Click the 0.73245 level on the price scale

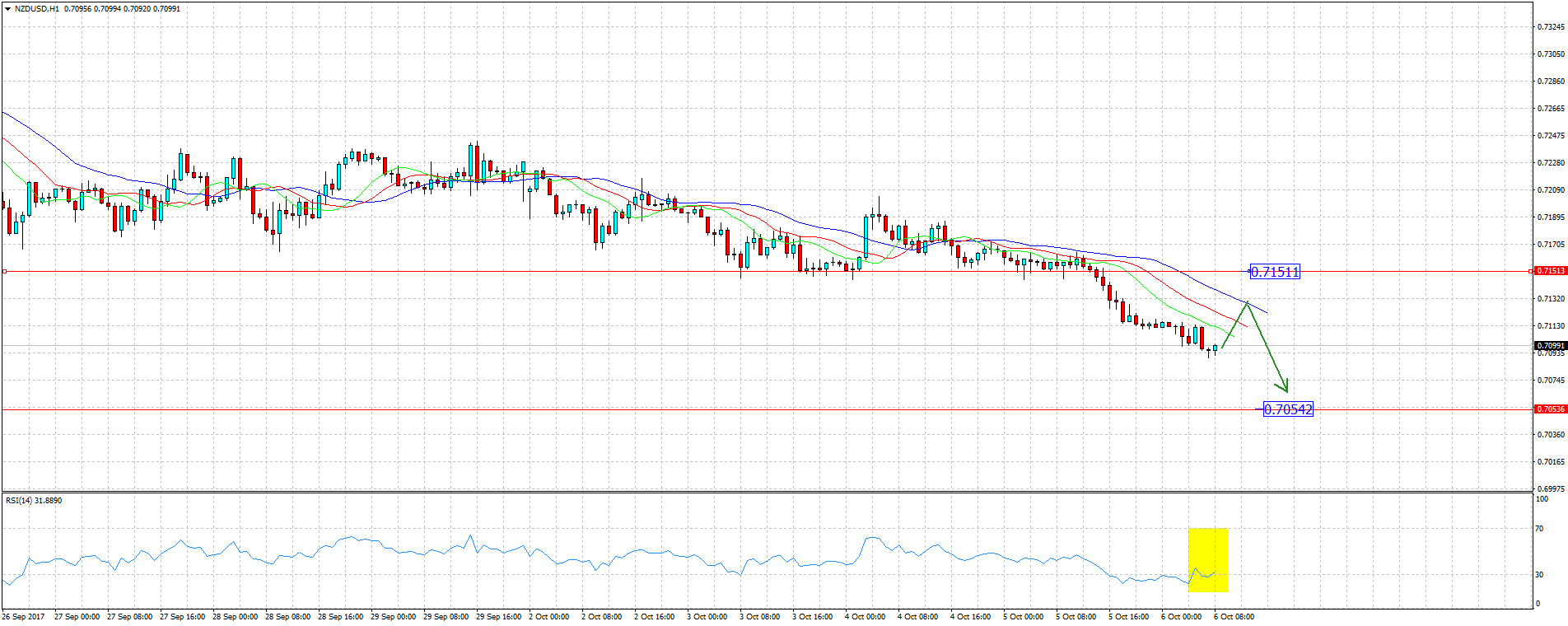click(1551, 27)
